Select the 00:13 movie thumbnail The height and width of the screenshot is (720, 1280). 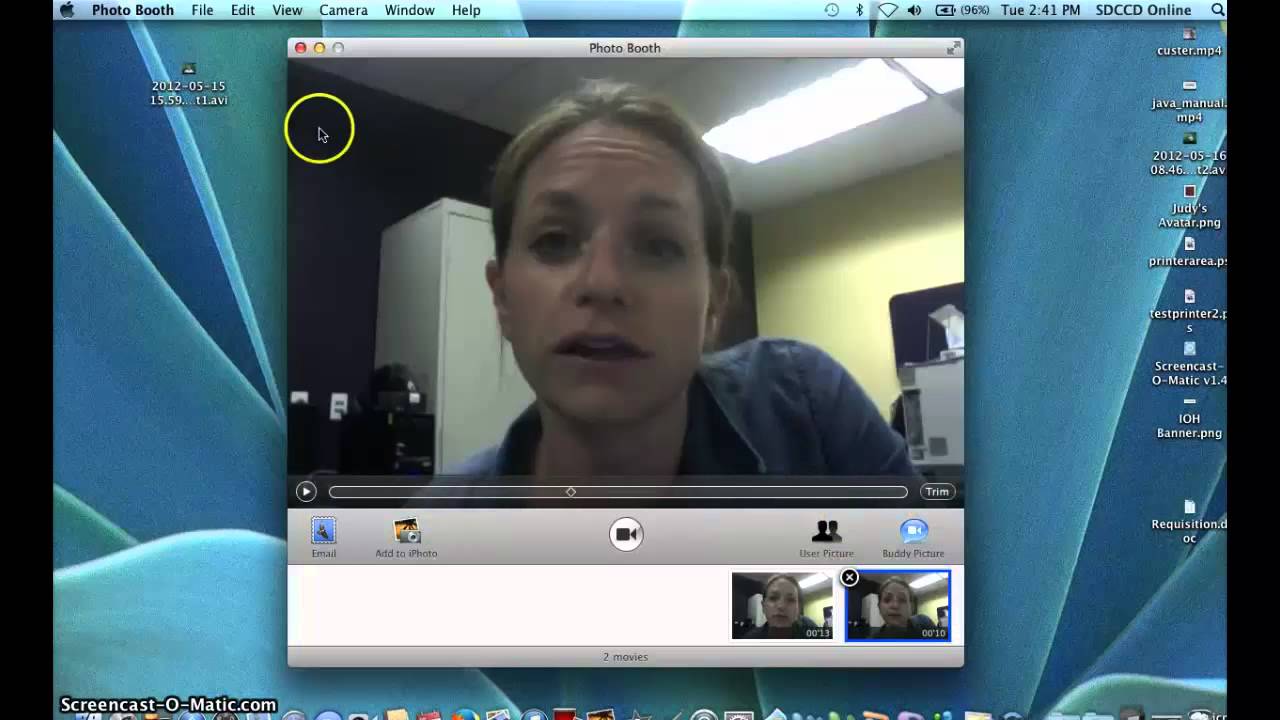[x=782, y=605]
